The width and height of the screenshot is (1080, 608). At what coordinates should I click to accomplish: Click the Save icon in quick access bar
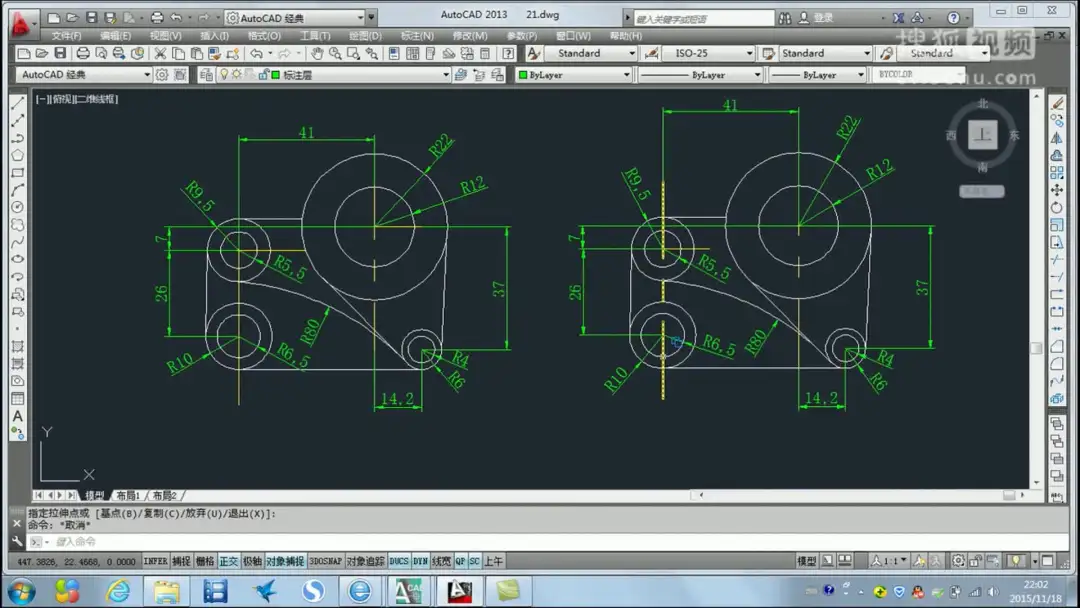coord(91,17)
